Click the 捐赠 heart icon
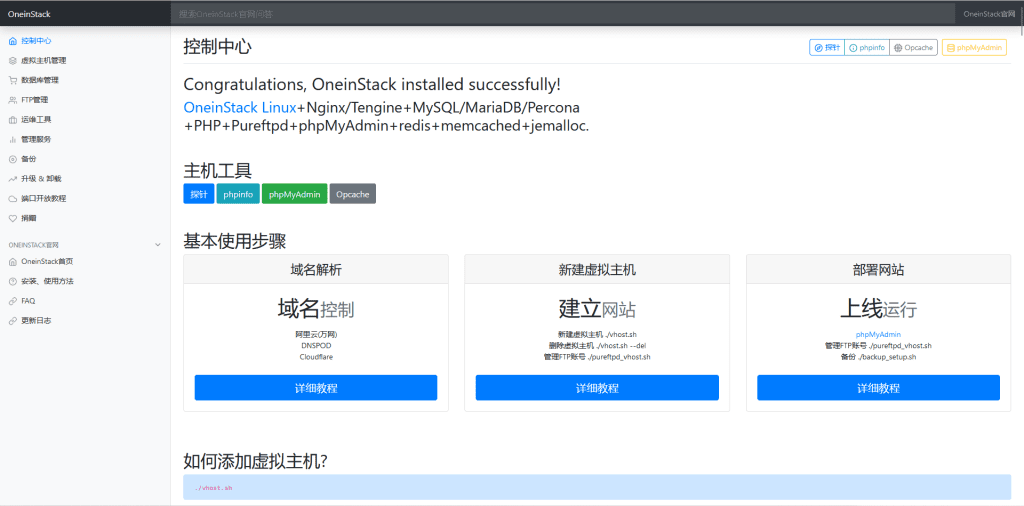The width and height of the screenshot is (1024, 506). tap(12, 218)
